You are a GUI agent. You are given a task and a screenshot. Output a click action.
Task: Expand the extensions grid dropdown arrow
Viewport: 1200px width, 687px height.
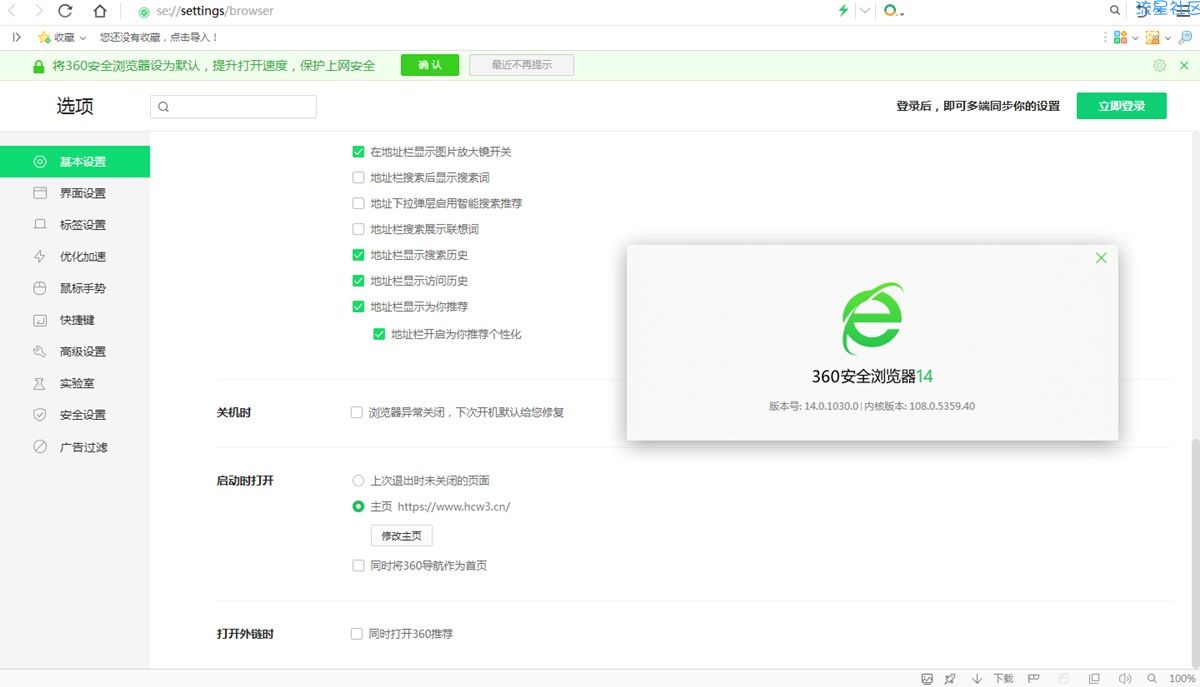[x=1136, y=37]
